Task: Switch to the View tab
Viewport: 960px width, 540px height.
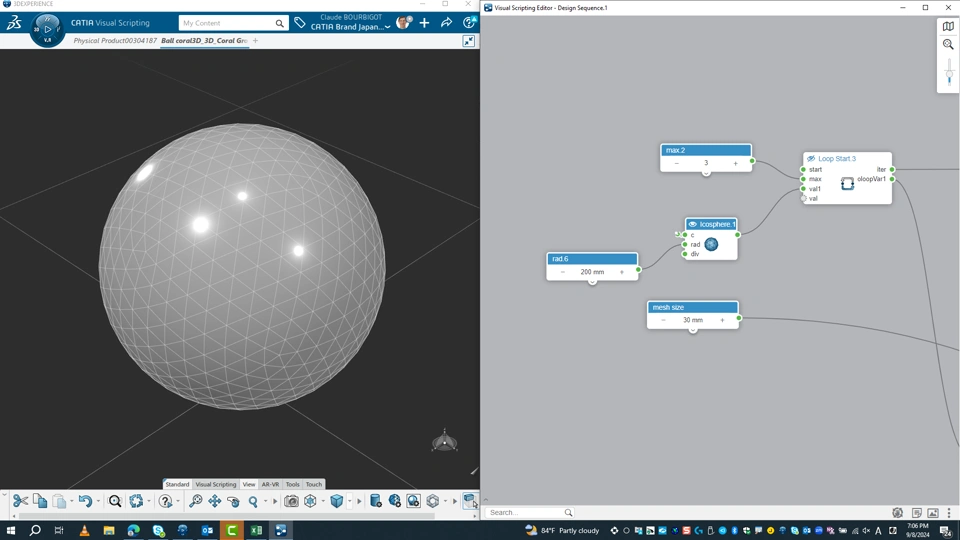Action: pyautogui.click(x=249, y=484)
